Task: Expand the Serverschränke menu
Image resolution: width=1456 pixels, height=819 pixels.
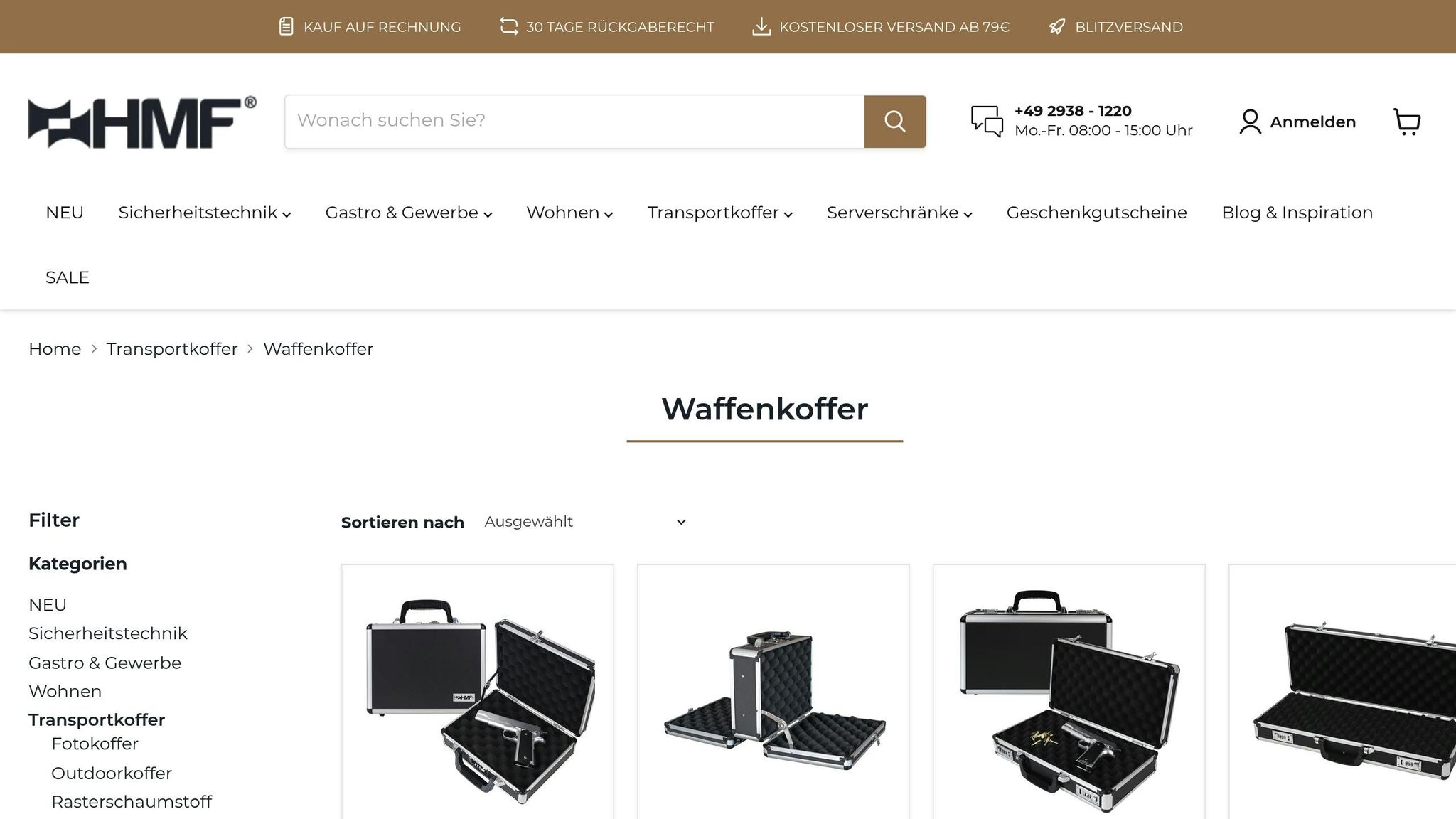Action: point(899,213)
